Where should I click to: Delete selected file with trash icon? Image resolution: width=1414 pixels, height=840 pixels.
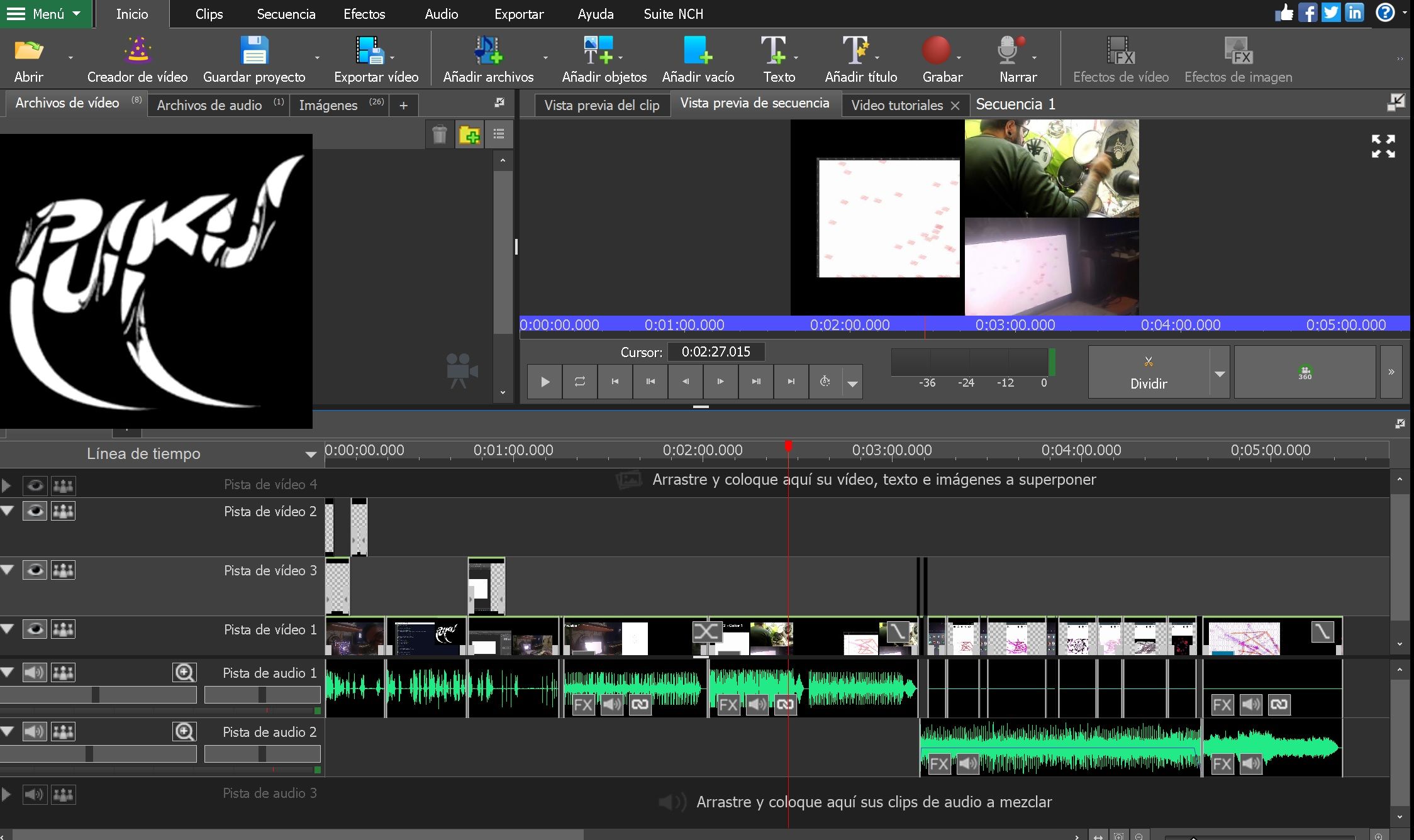(x=440, y=134)
